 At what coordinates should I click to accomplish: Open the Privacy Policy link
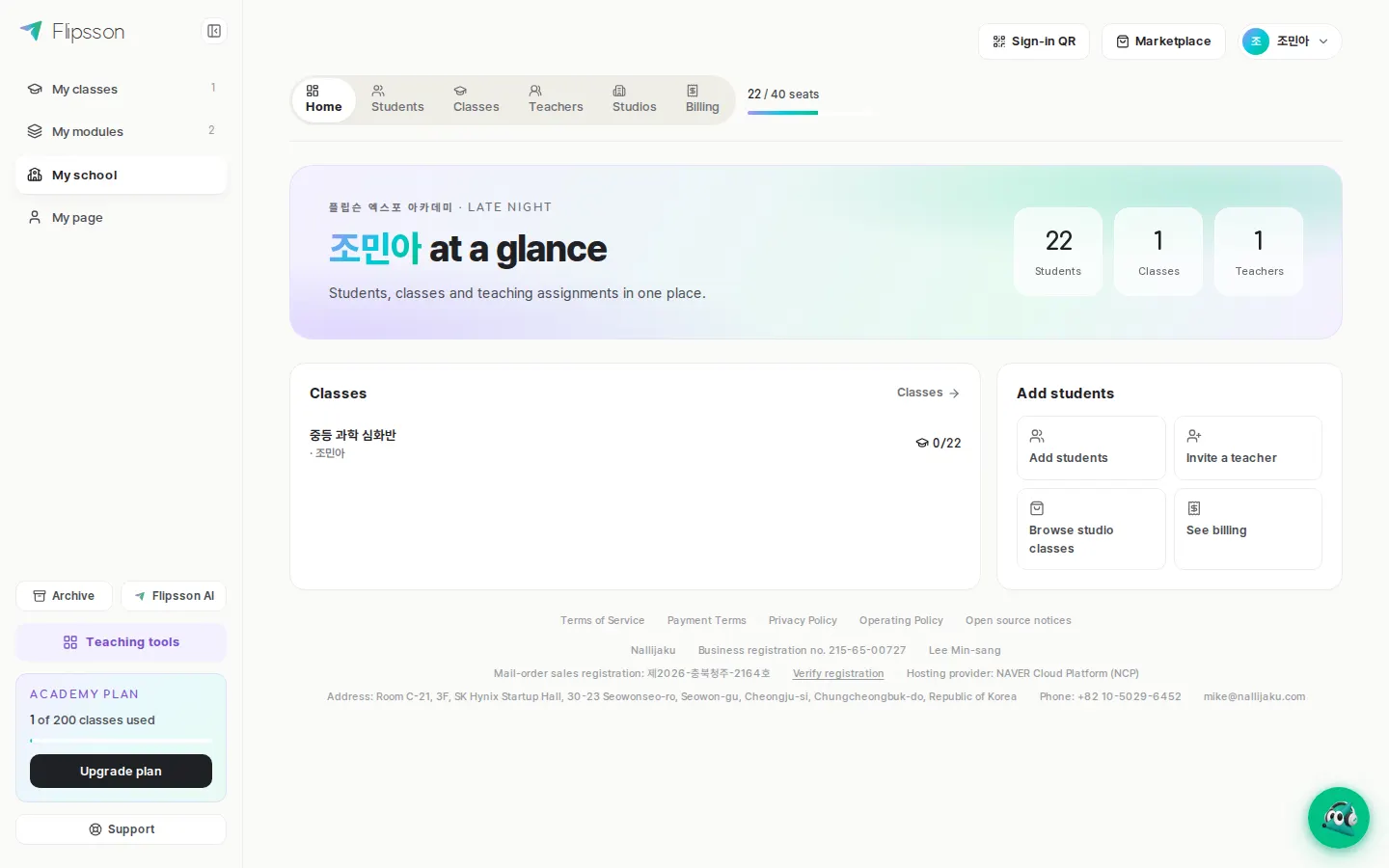pos(803,620)
